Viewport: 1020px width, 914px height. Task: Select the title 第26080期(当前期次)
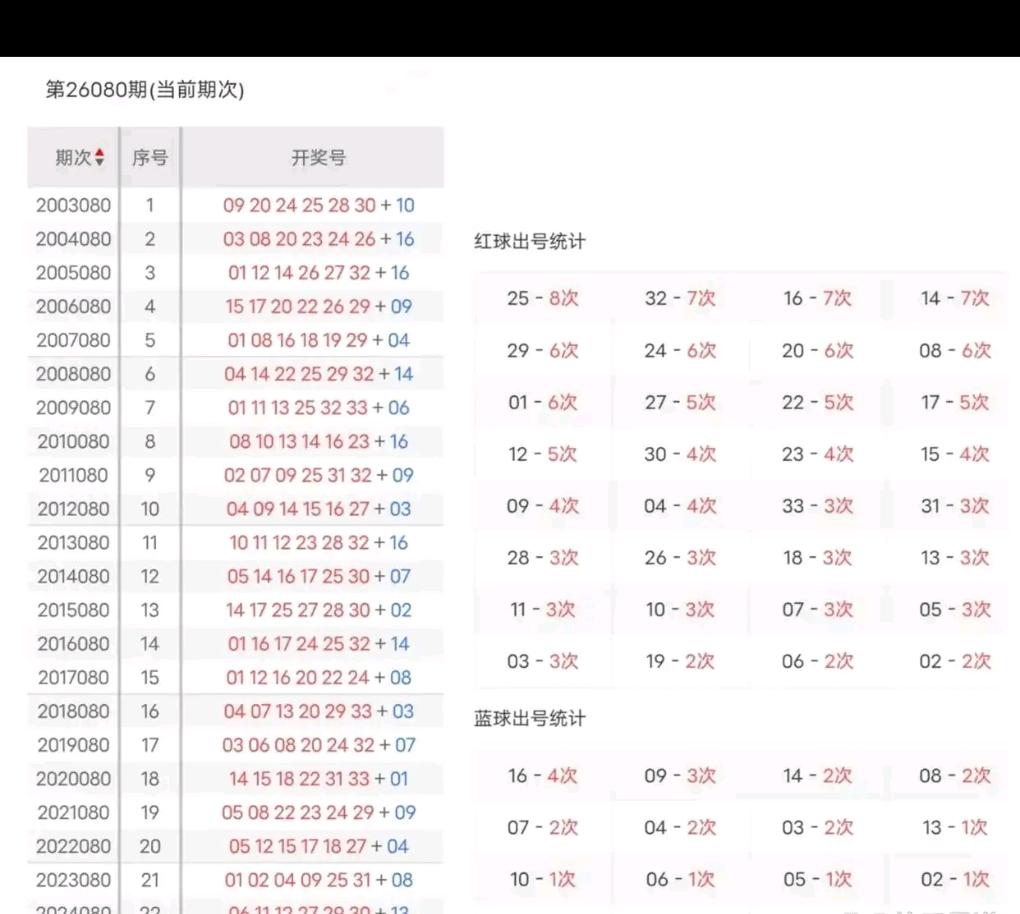click(145, 90)
